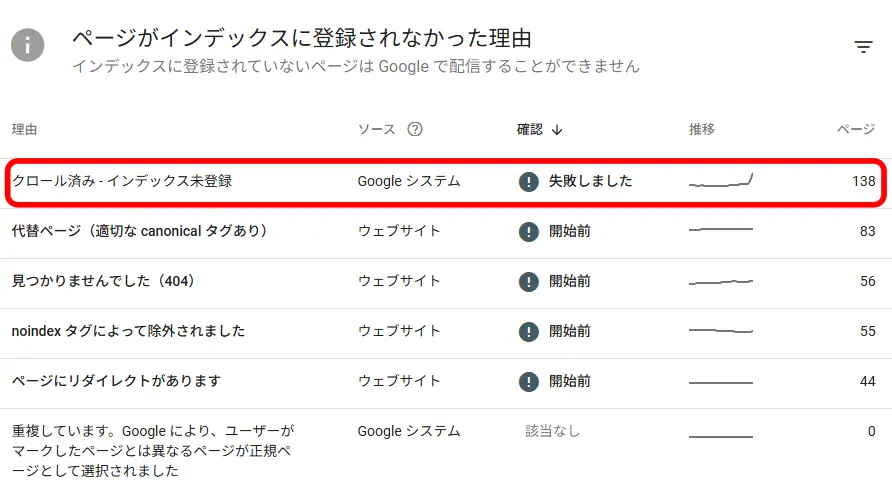This screenshot has width=892, height=493.
Task: Open the filter rows icon
Action: pos(863,47)
